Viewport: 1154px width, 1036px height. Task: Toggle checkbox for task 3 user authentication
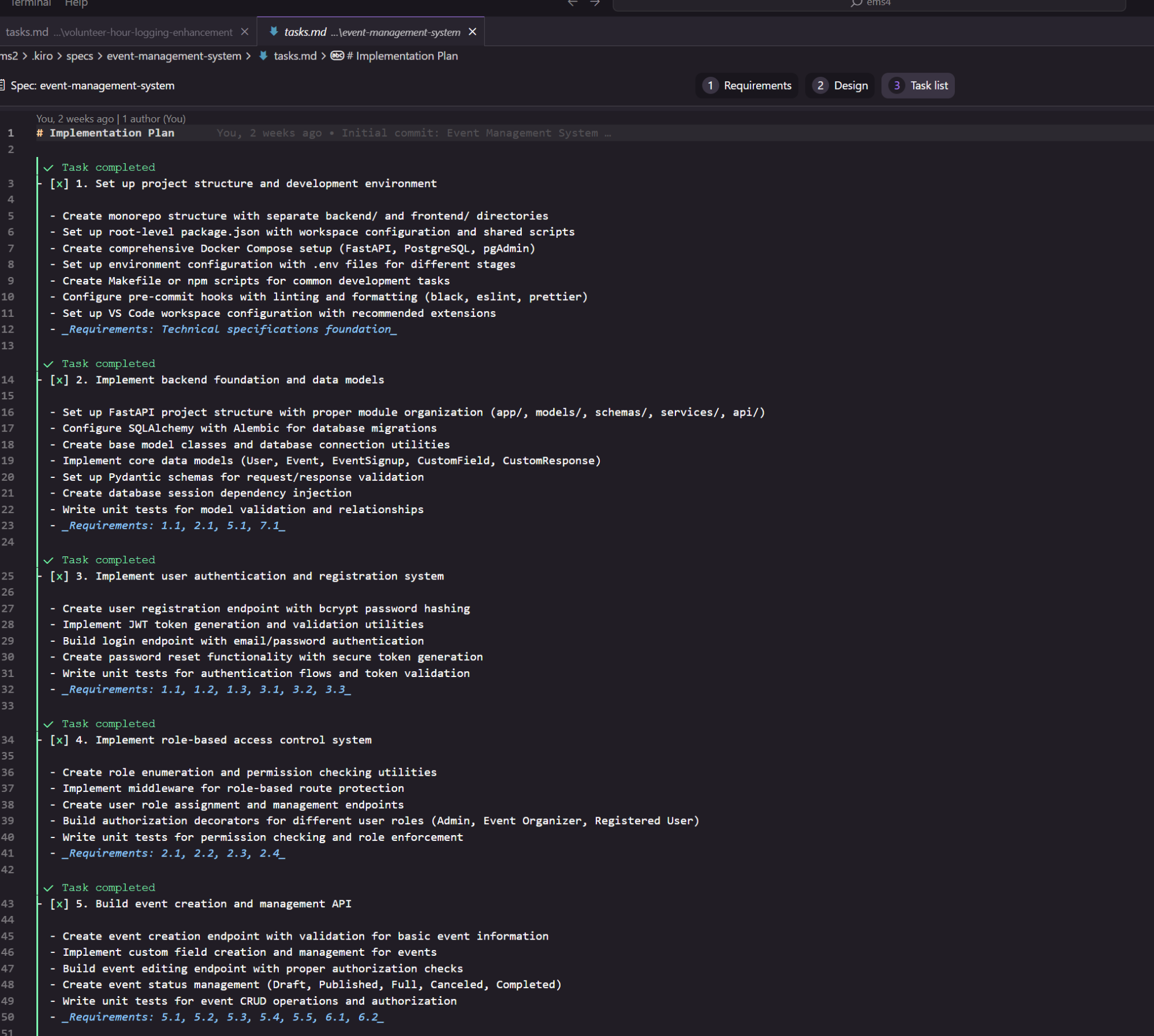[59, 576]
